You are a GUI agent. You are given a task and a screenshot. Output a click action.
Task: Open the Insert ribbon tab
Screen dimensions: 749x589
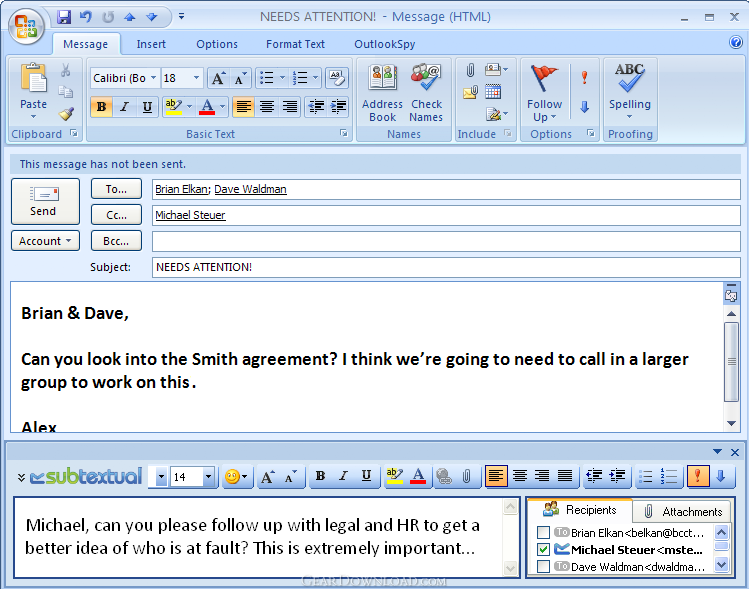pos(151,44)
